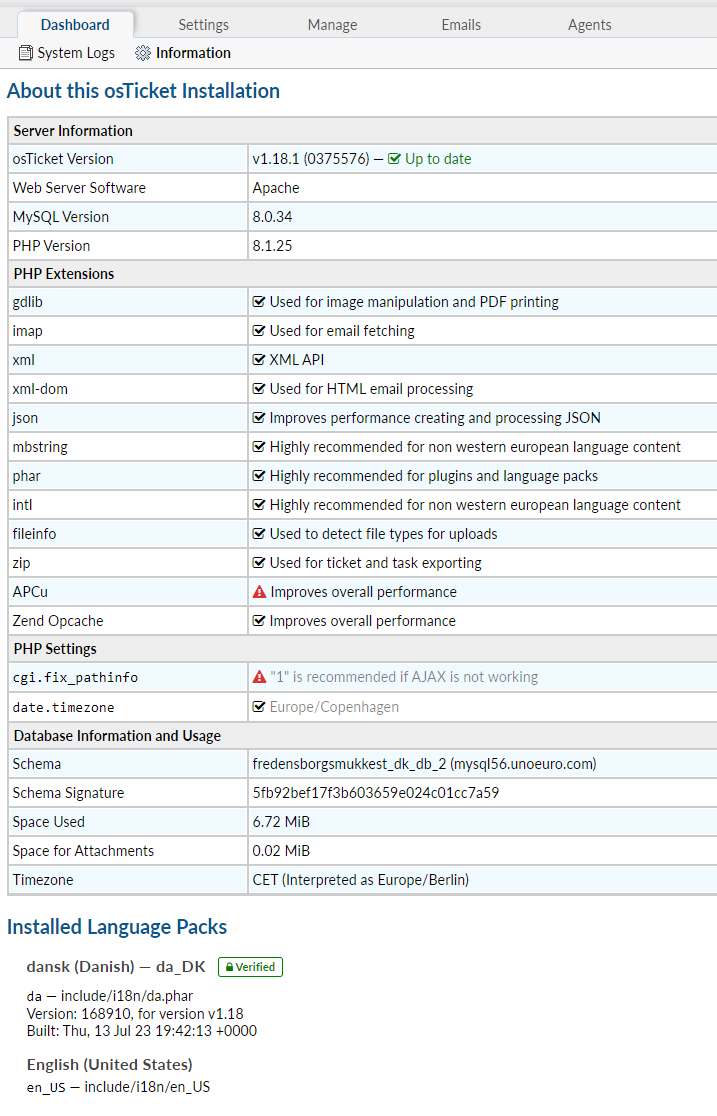This screenshot has width=717, height=1116.
Task: Click the Europe/Copenhagen timezone value
Action: tap(334, 707)
